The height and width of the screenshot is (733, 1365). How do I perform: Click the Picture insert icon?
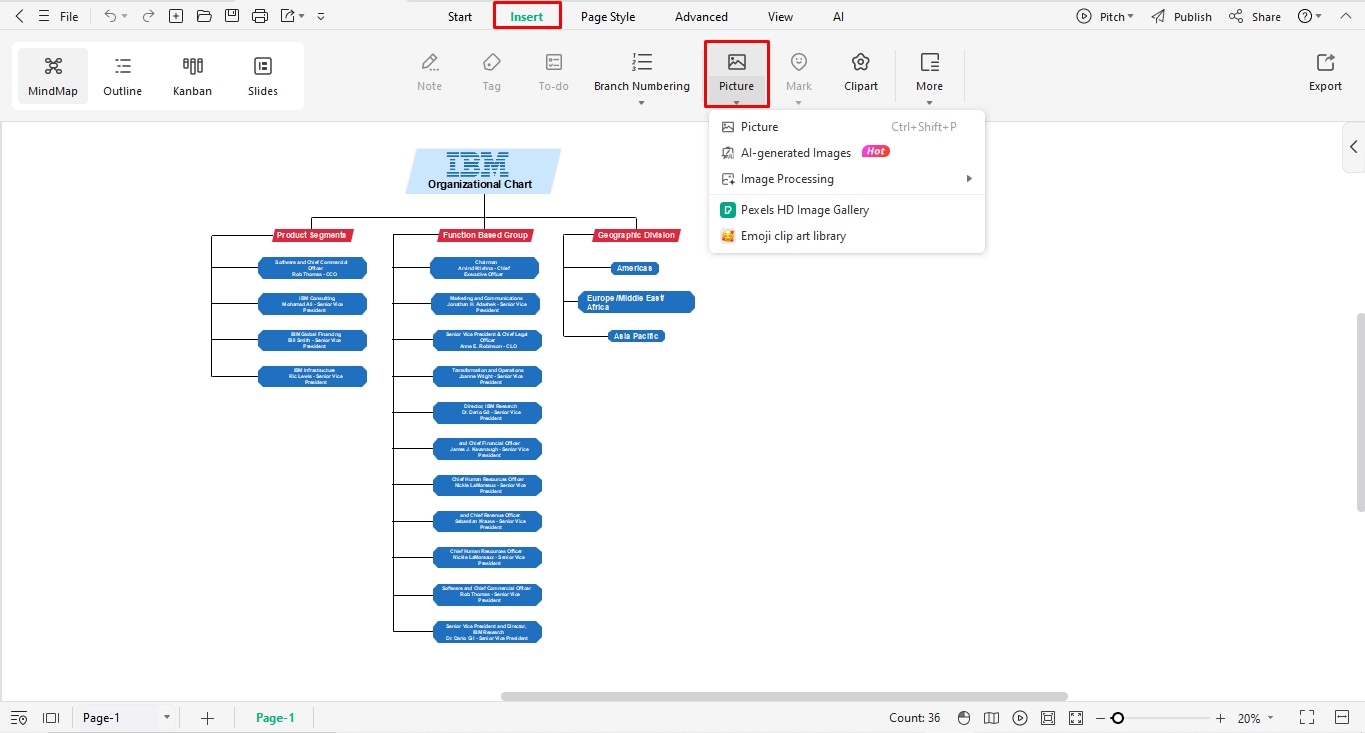tap(737, 62)
